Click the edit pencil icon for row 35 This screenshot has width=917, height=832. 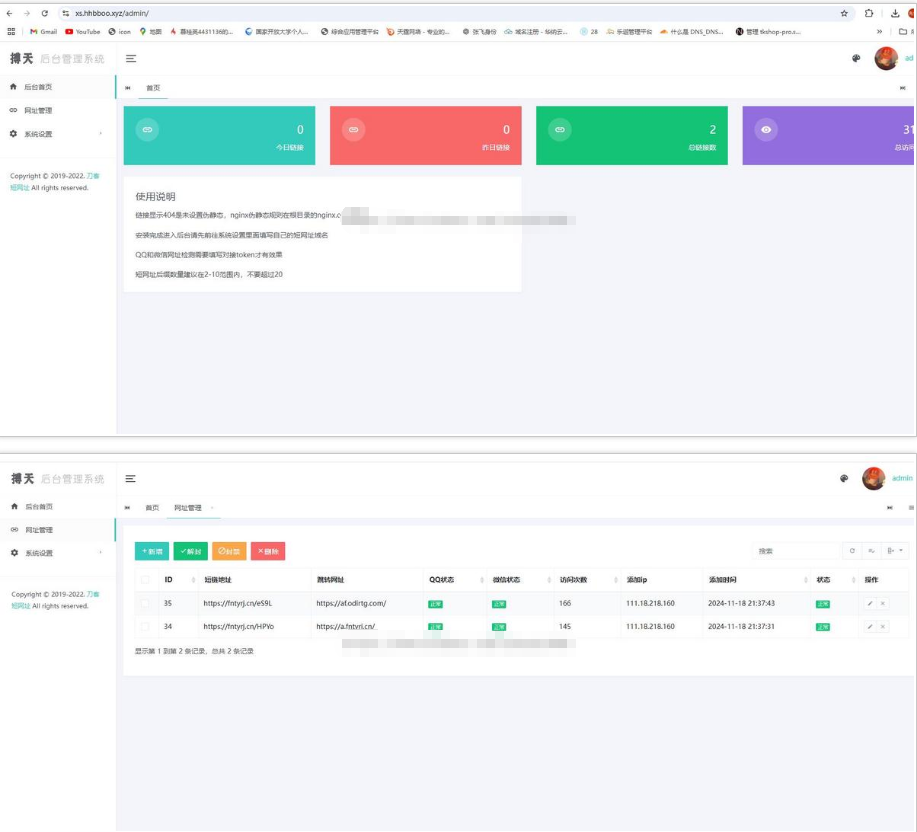[x=870, y=603]
